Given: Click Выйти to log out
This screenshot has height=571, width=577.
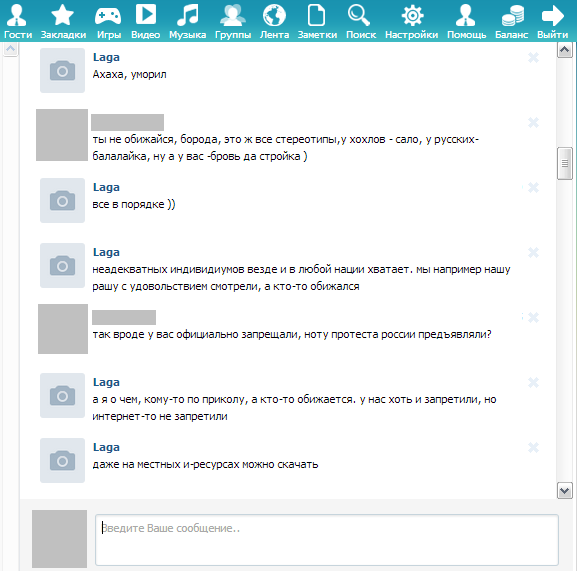Looking at the screenshot, I should tap(552, 21).
